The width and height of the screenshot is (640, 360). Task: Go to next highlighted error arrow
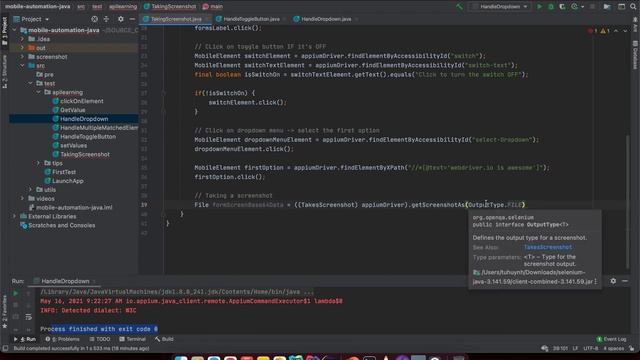(x=625, y=31)
